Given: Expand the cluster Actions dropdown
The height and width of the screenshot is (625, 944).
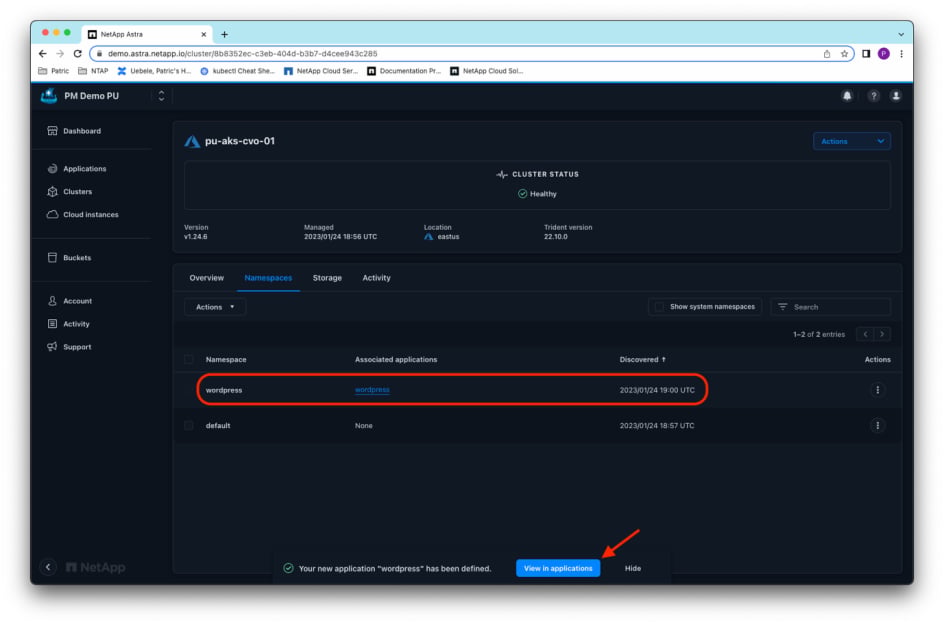Looking at the screenshot, I should (851, 141).
